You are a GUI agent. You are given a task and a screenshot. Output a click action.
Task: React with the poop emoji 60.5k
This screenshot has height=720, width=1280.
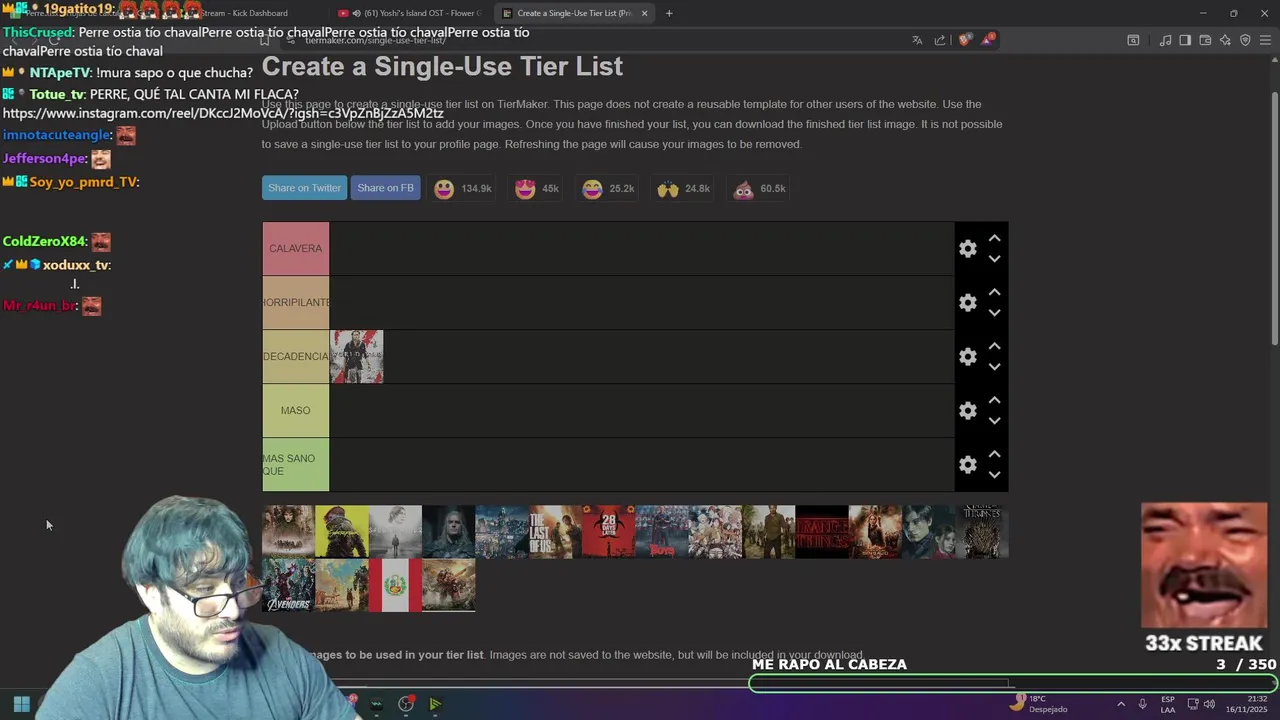click(x=760, y=189)
